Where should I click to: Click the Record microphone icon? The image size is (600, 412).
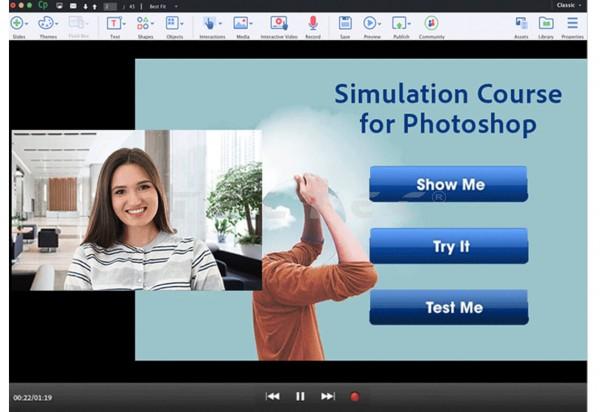click(x=312, y=23)
